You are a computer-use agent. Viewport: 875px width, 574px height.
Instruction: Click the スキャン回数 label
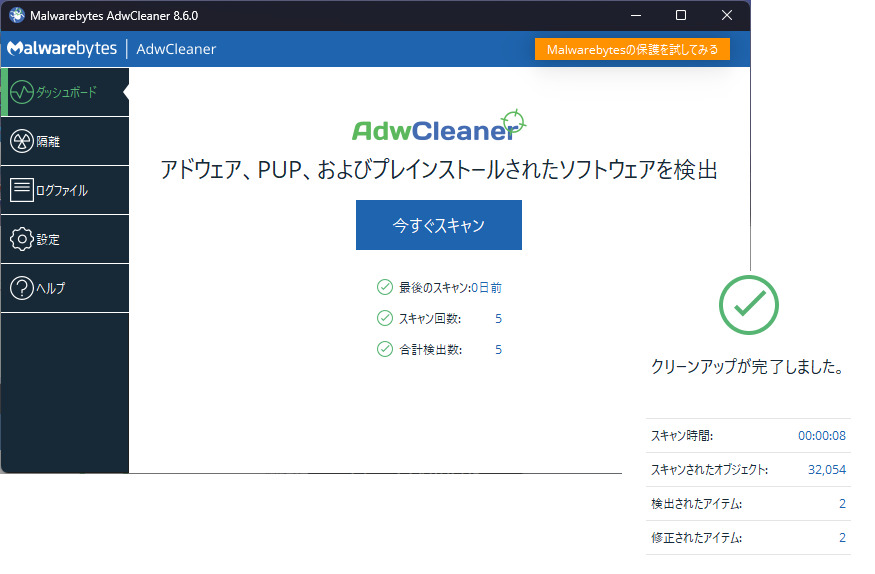(x=430, y=319)
